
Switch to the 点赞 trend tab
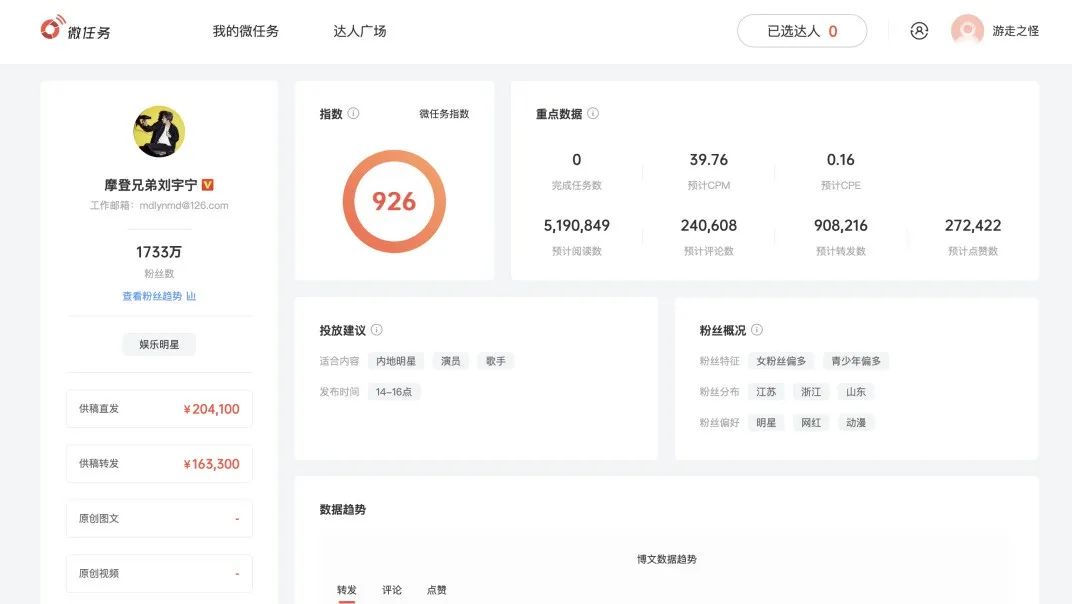(x=435, y=590)
